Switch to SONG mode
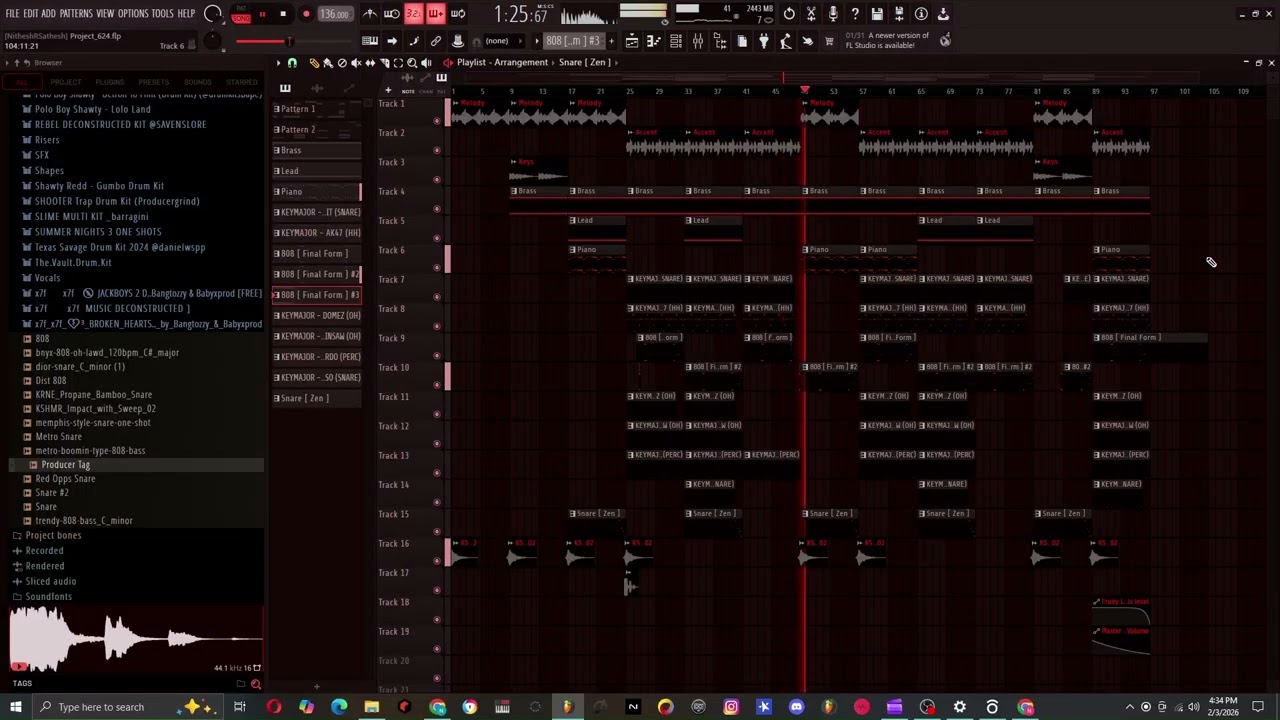Viewport: 1280px width, 720px height. coord(240,19)
